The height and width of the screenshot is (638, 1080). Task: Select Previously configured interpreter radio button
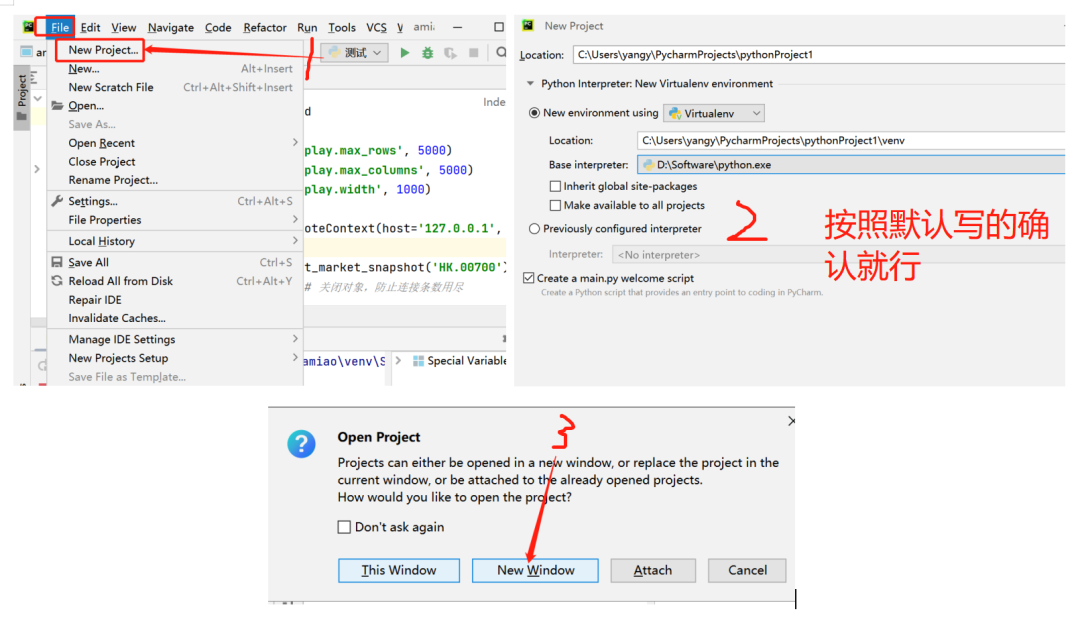click(x=534, y=229)
